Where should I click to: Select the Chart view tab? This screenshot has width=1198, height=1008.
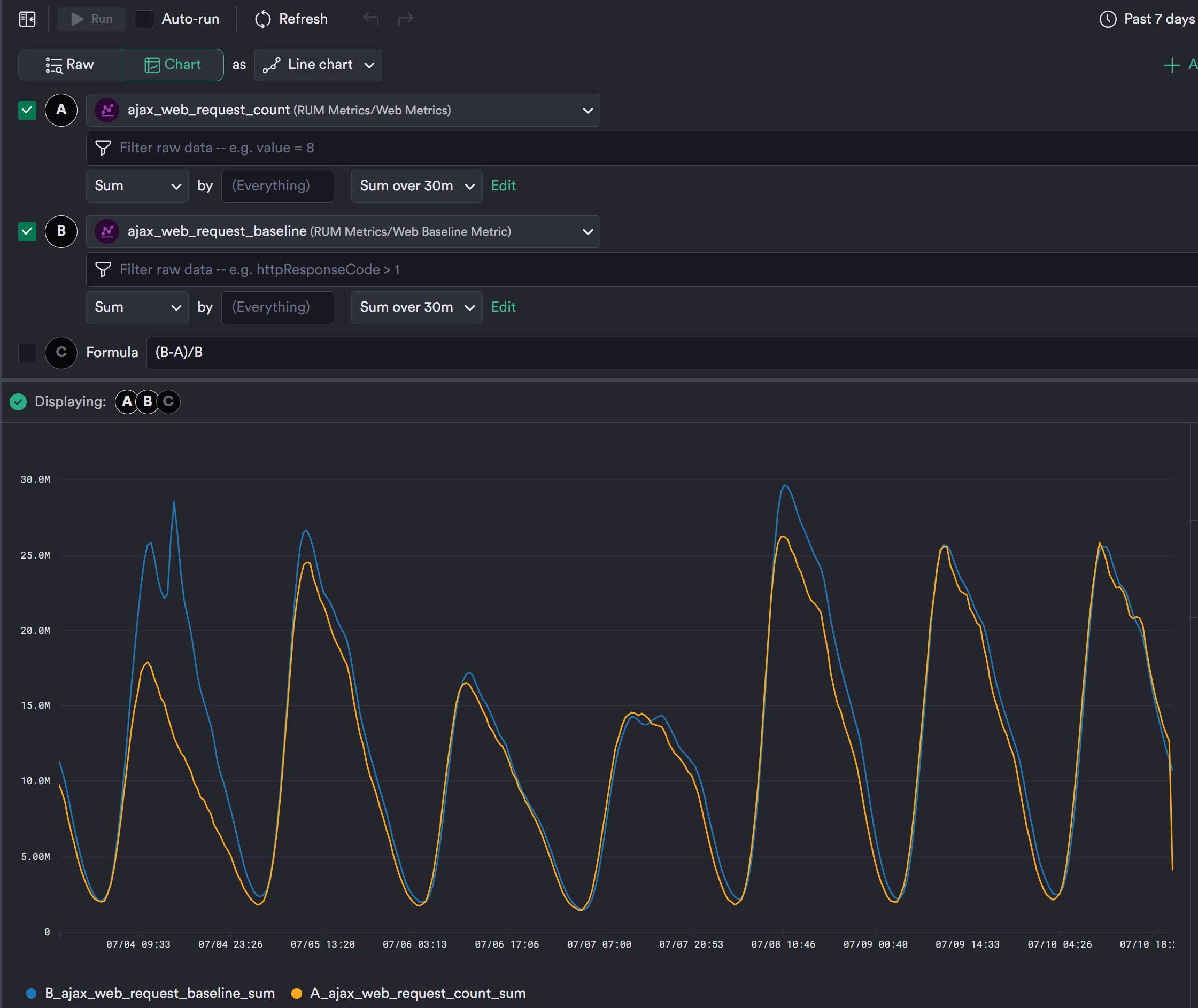(172, 65)
